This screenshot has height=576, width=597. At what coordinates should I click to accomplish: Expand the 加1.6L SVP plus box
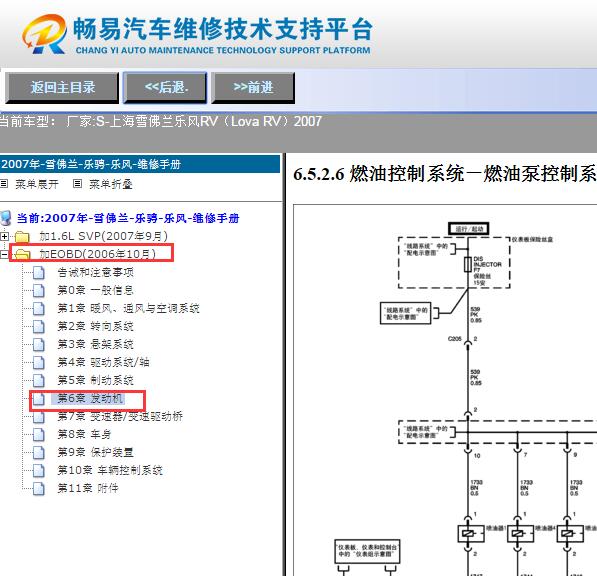point(4,236)
